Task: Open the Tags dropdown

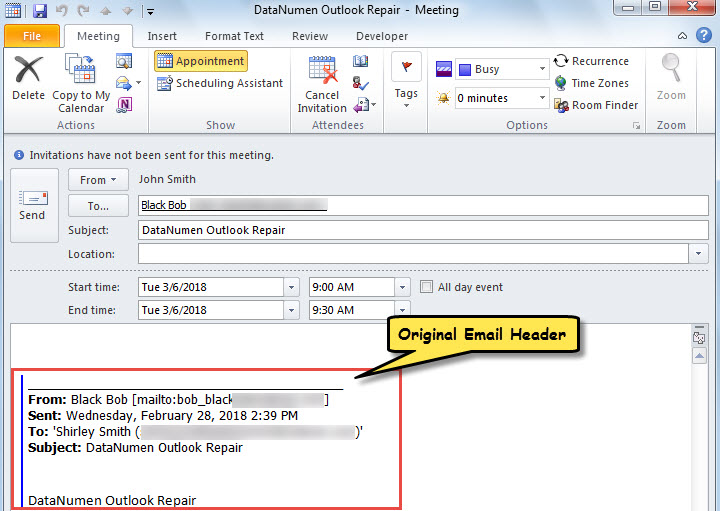Action: [406, 94]
